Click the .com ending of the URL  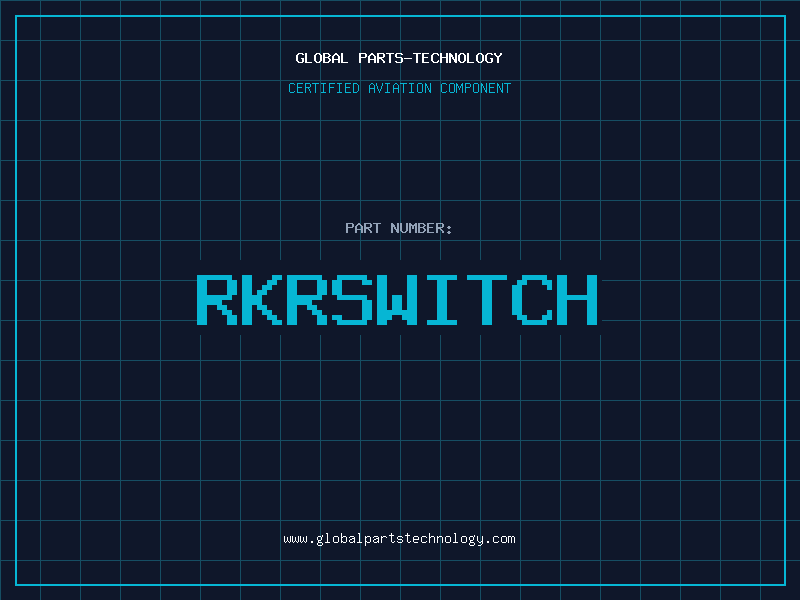501,539
